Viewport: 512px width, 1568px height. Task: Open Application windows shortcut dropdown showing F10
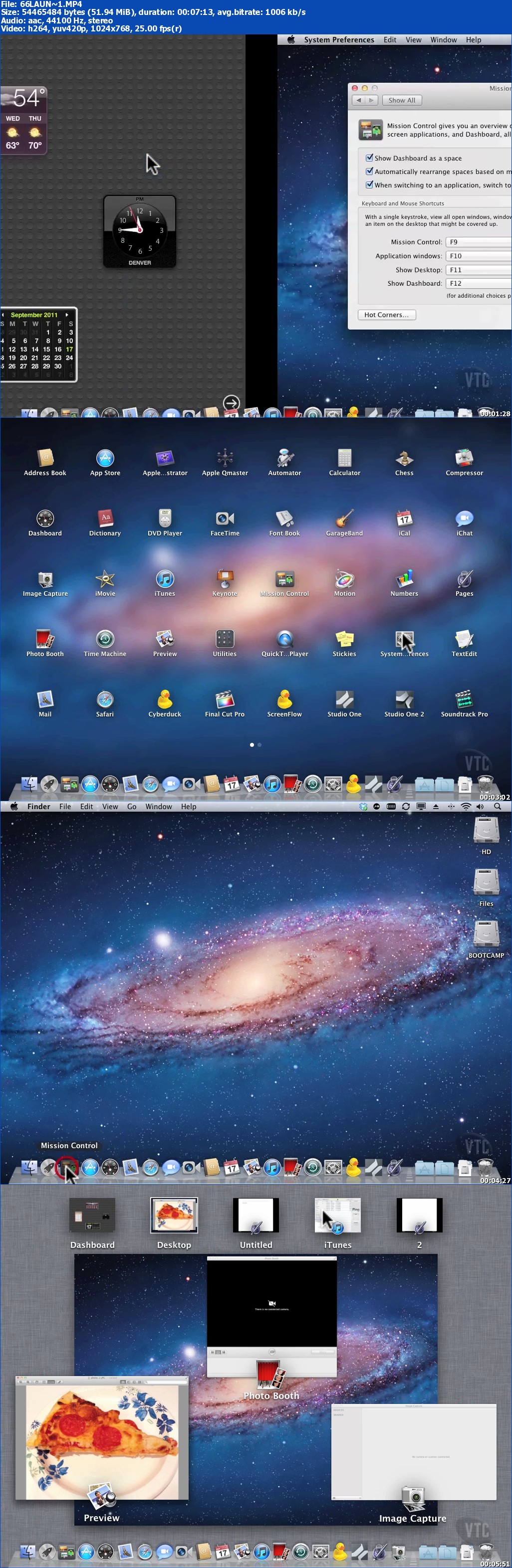coord(479,256)
